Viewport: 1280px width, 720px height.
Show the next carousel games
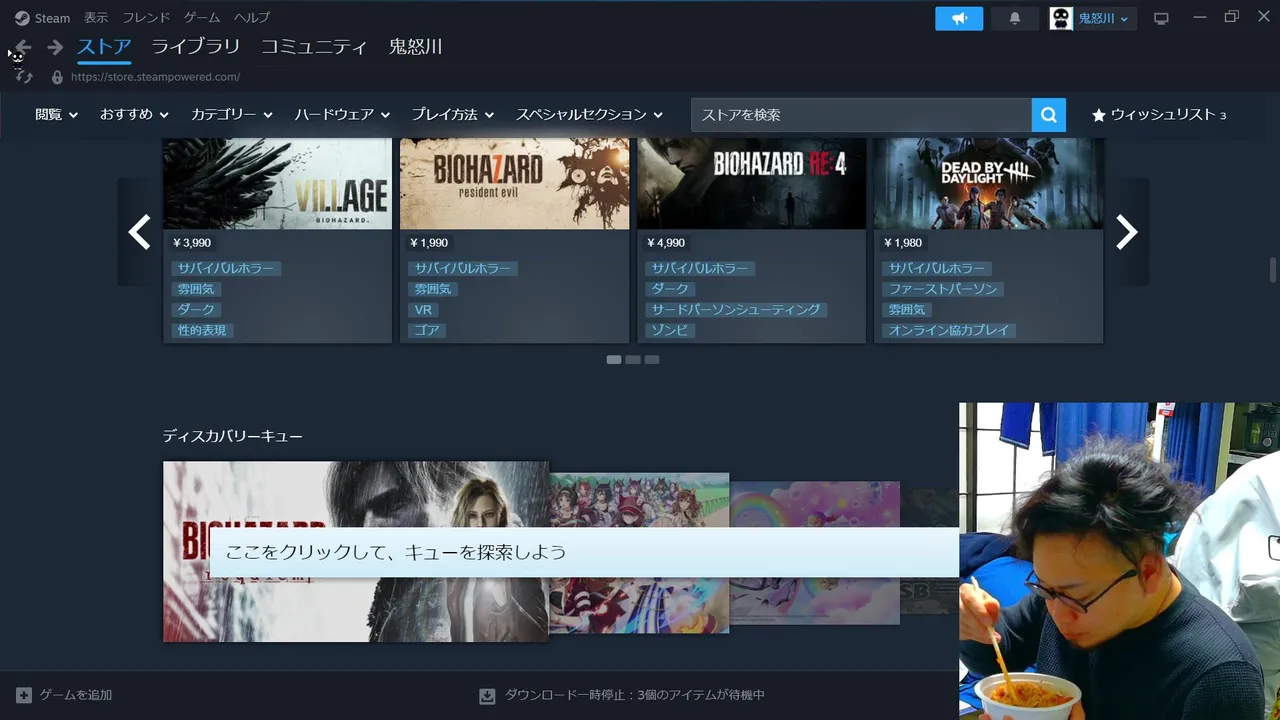click(x=1127, y=232)
